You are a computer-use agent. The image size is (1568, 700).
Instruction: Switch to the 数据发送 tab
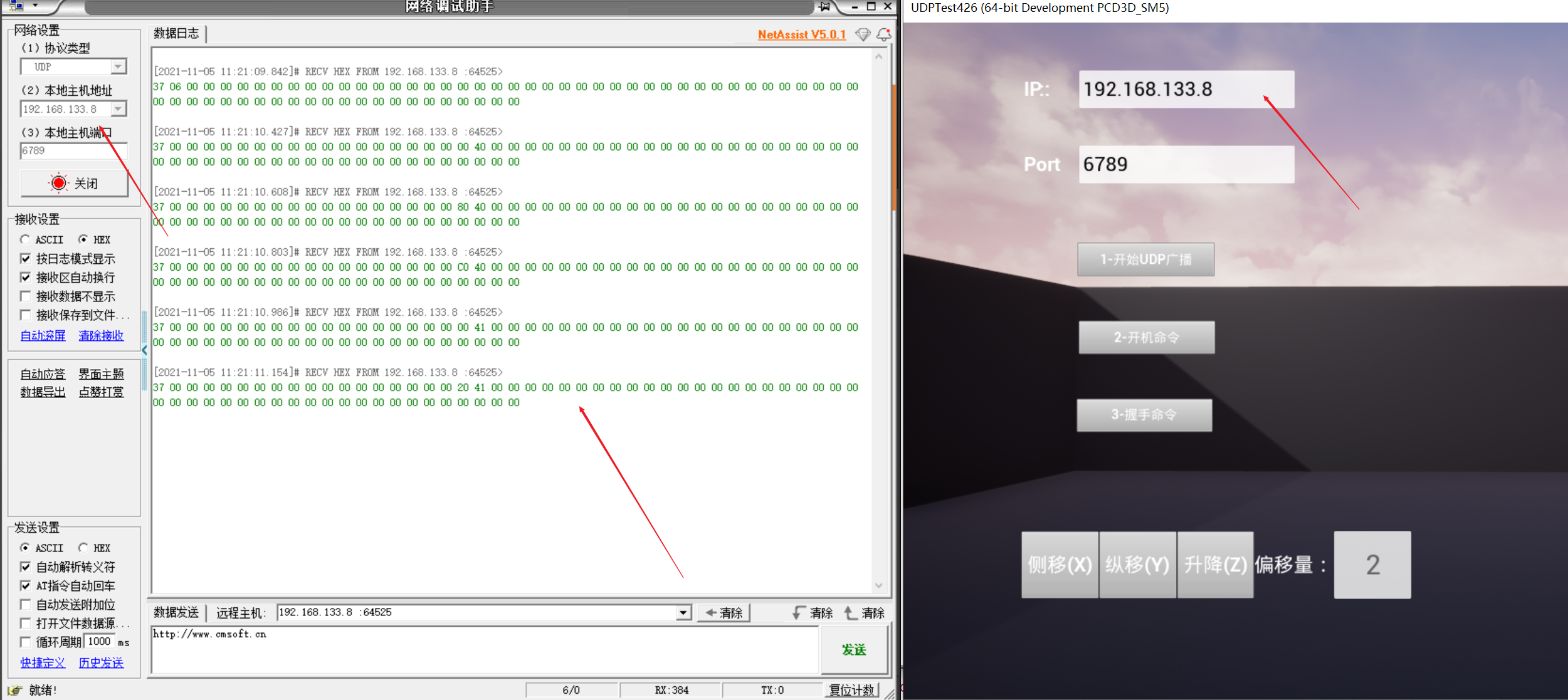tap(176, 613)
